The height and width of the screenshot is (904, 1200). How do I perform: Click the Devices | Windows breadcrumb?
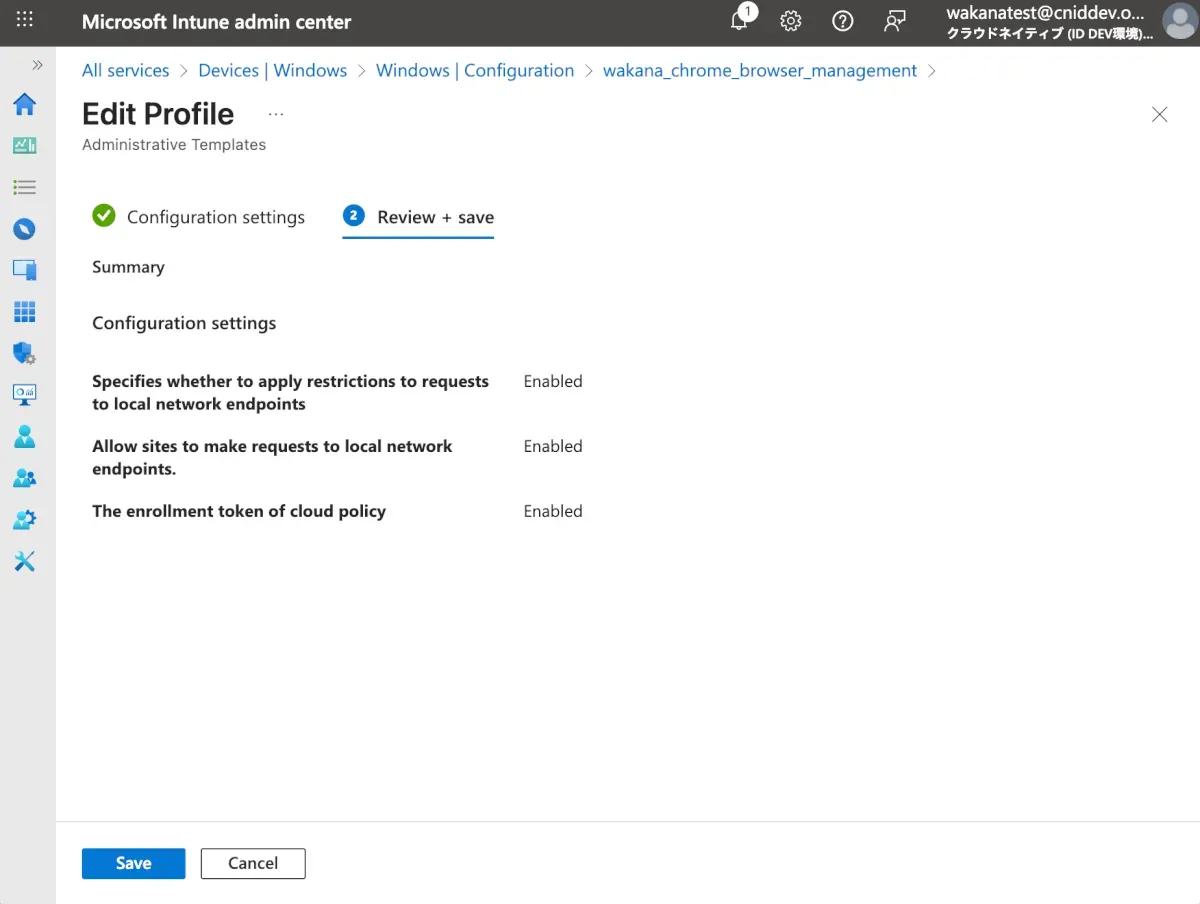point(273,70)
